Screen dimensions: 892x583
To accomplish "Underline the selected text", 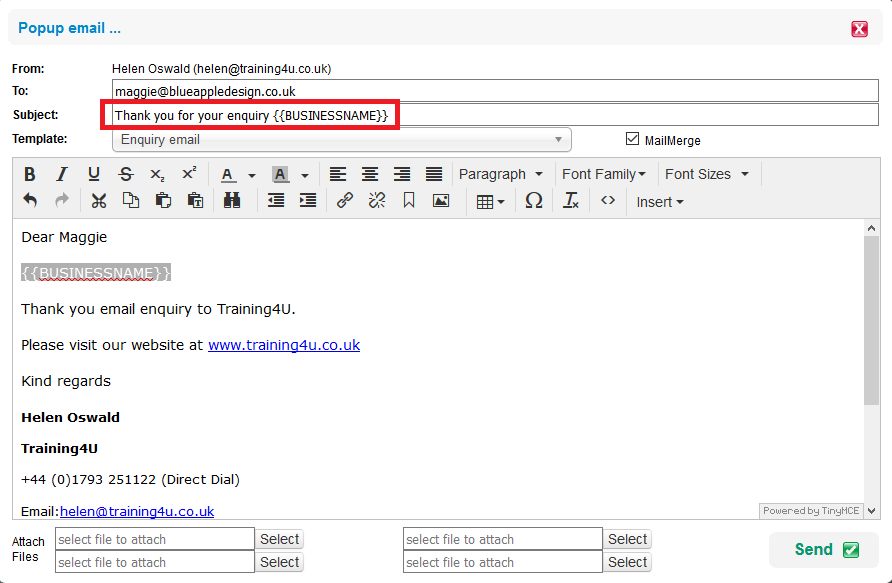I will click(x=94, y=174).
